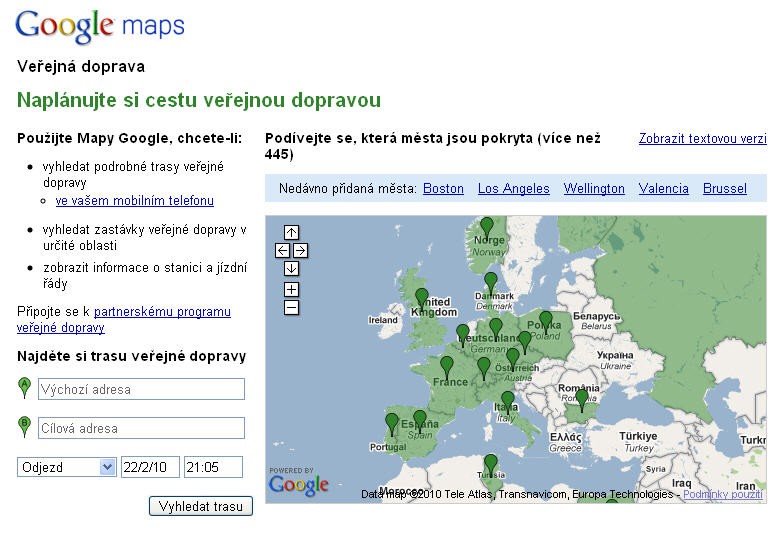
Task: Zoom out of the map with minus button
Action: [291, 308]
